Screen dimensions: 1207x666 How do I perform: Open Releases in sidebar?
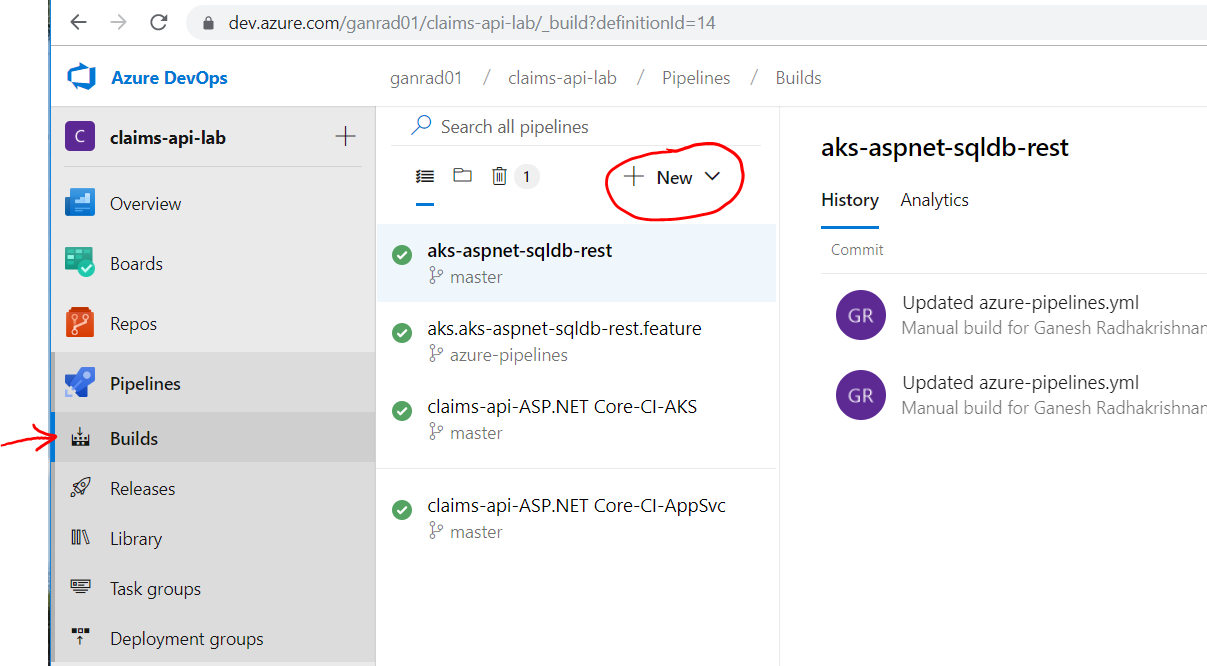[213, 488]
